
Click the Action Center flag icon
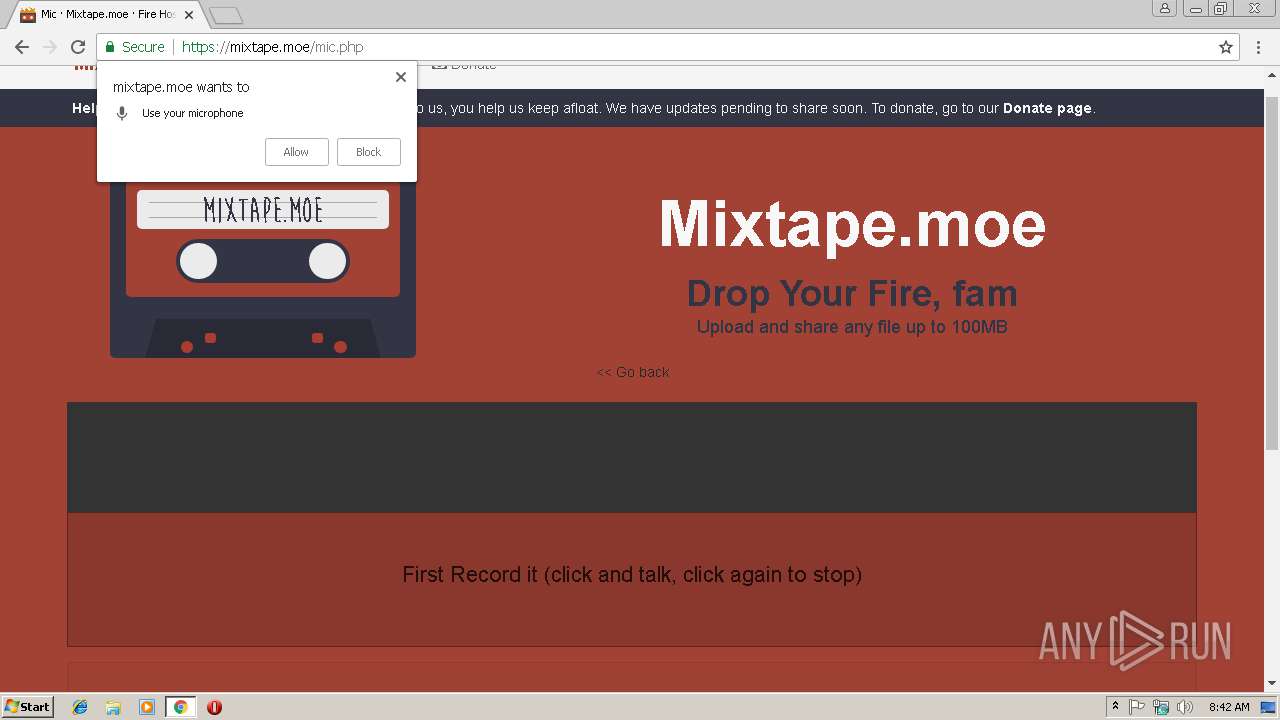(1137, 707)
